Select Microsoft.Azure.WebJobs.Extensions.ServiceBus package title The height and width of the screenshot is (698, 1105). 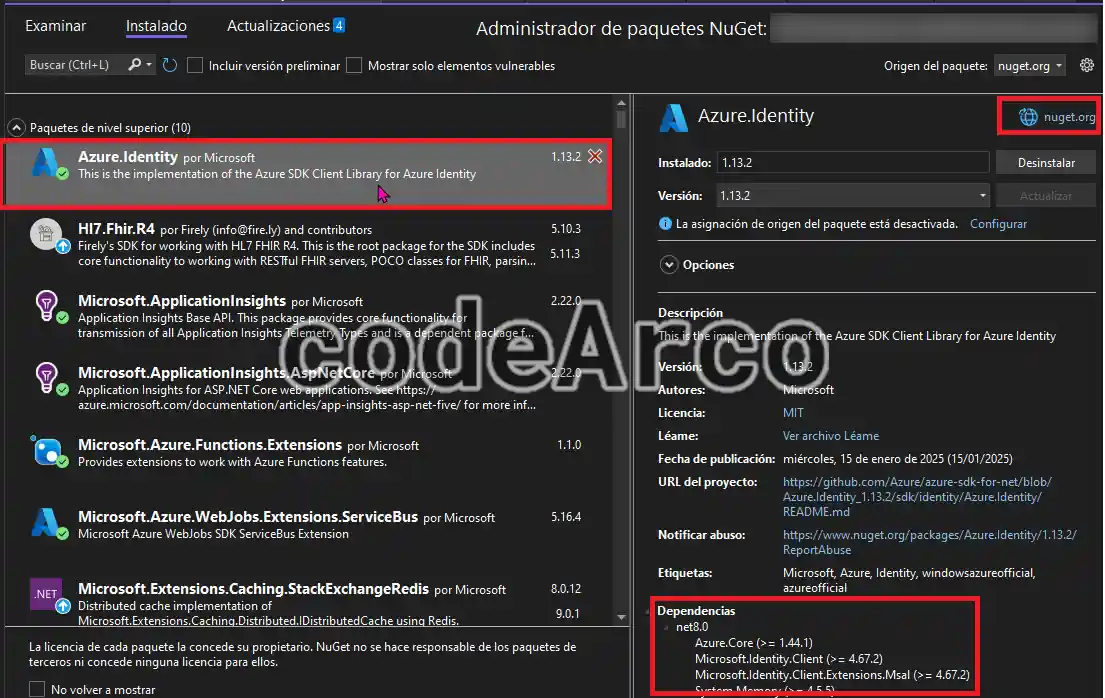(248, 517)
